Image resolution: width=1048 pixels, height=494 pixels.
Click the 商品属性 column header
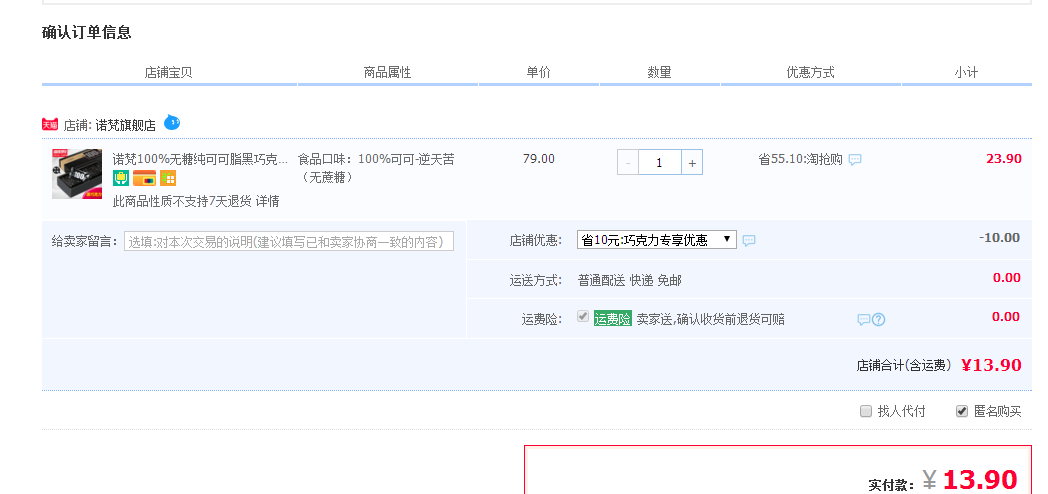click(x=387, y=72)
